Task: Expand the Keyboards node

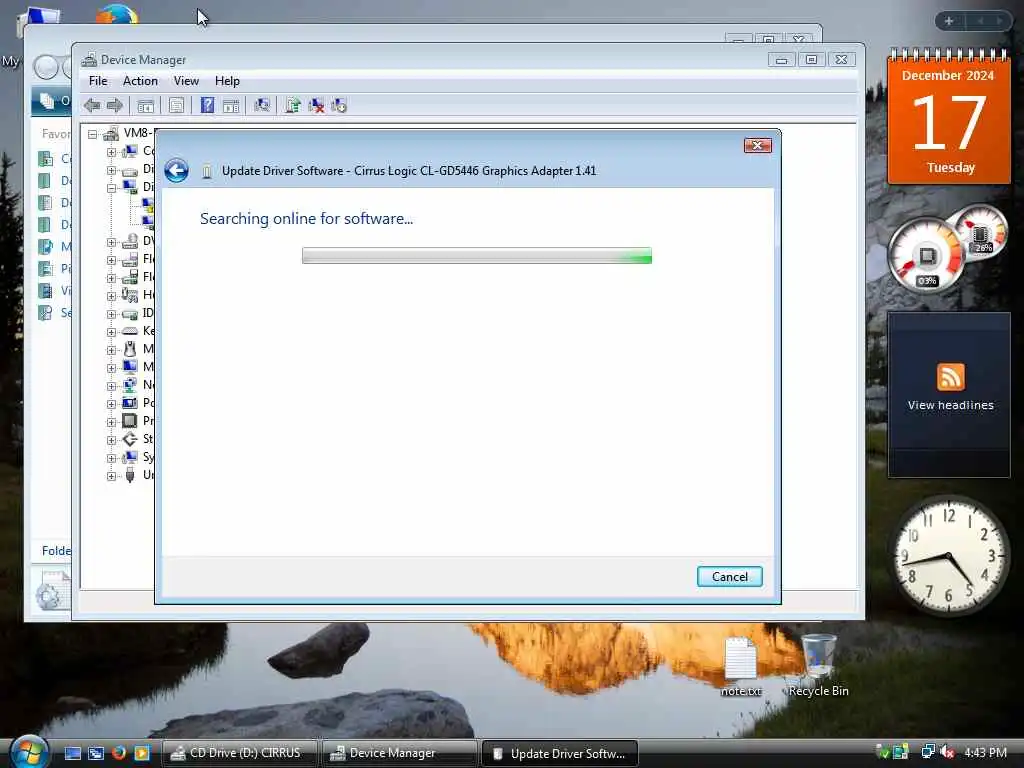Action: tap(112, 331)
